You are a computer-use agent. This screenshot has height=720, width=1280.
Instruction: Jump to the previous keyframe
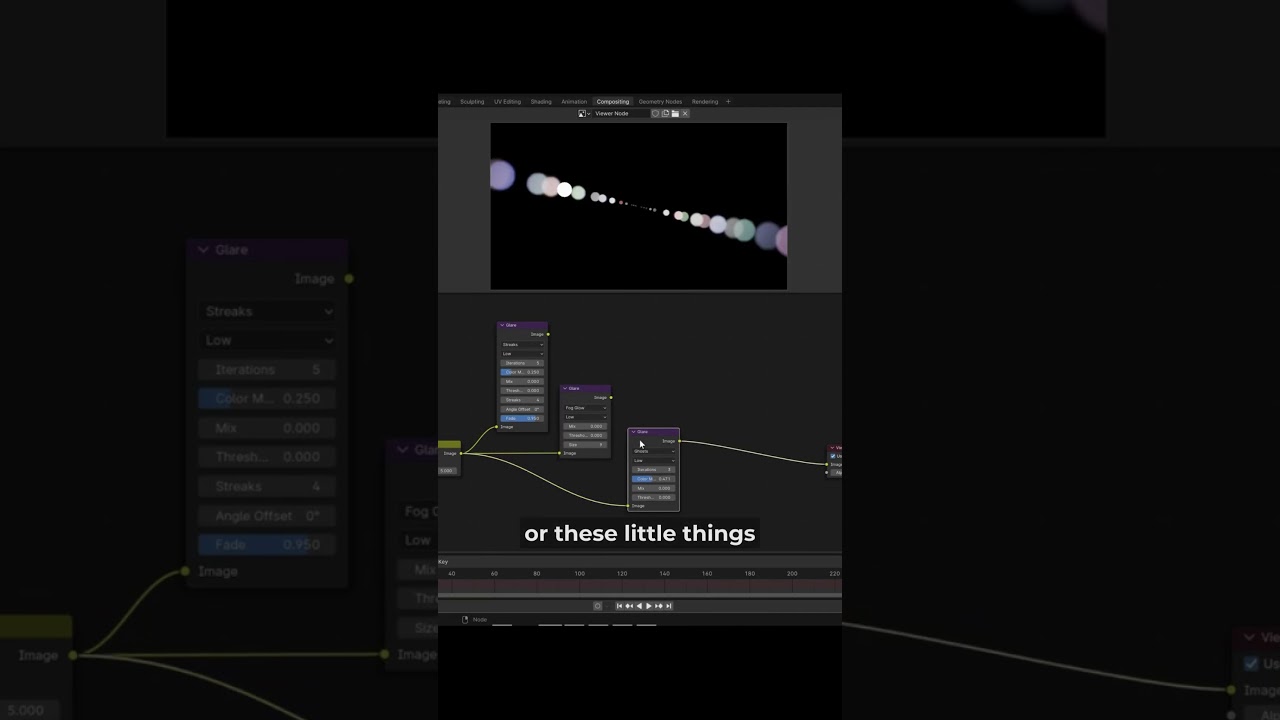(x=629, y=606)
